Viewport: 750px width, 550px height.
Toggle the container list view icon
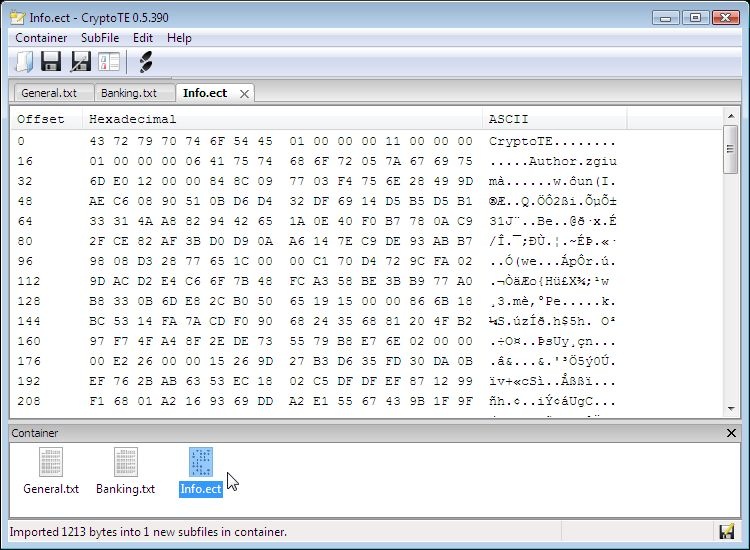coord(109,62)
